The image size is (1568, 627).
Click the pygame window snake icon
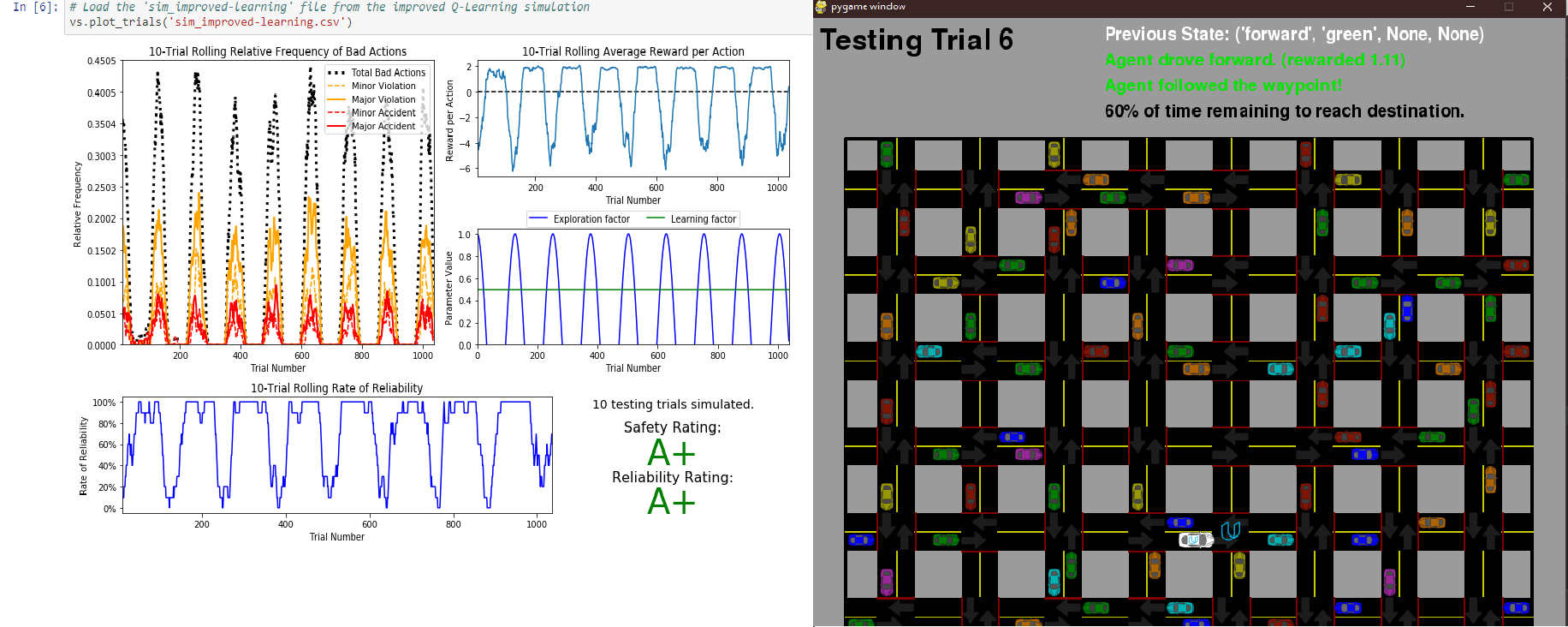coord(822,7)
